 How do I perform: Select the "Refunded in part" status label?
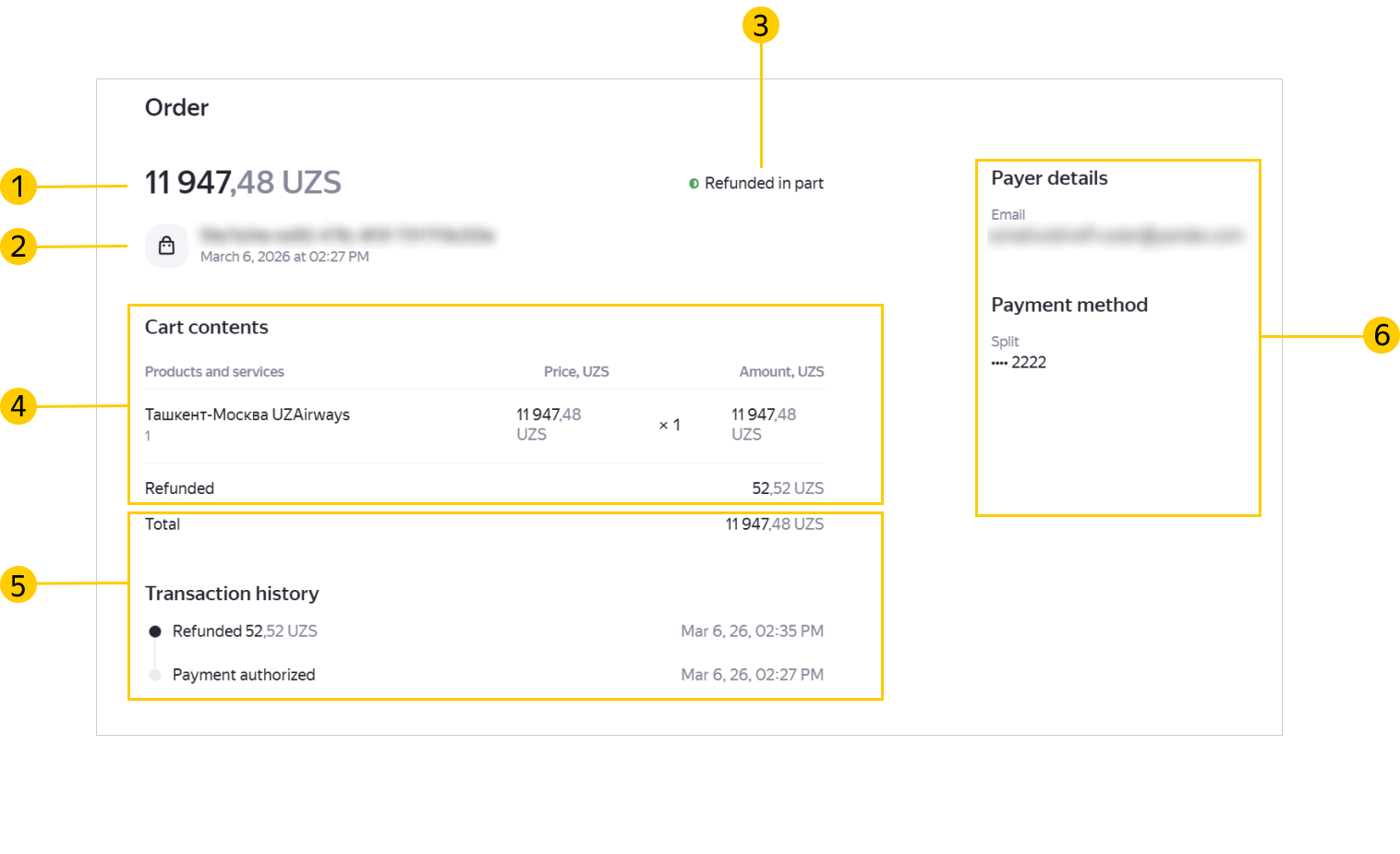764,184
